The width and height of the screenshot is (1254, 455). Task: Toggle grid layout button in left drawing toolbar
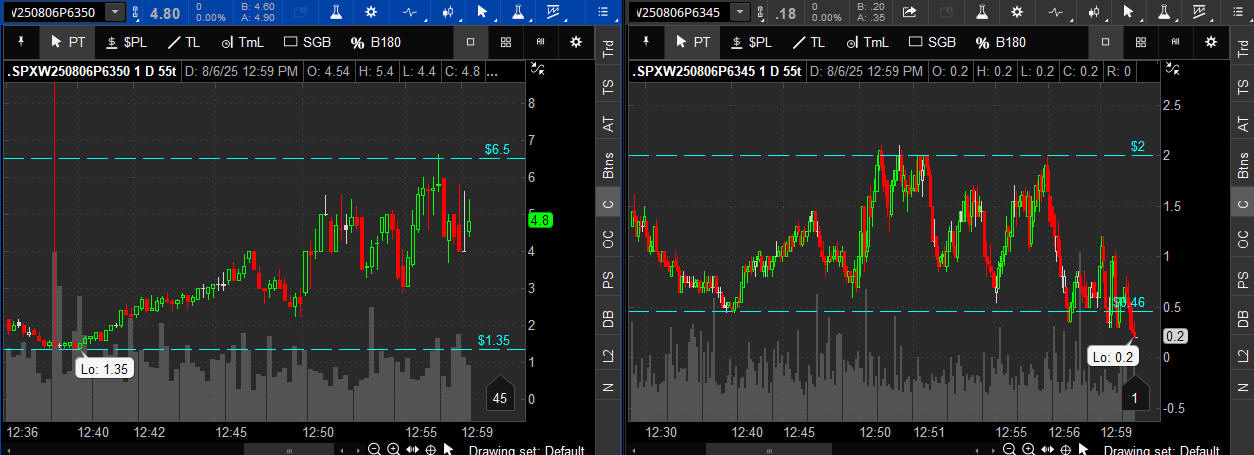506,42
